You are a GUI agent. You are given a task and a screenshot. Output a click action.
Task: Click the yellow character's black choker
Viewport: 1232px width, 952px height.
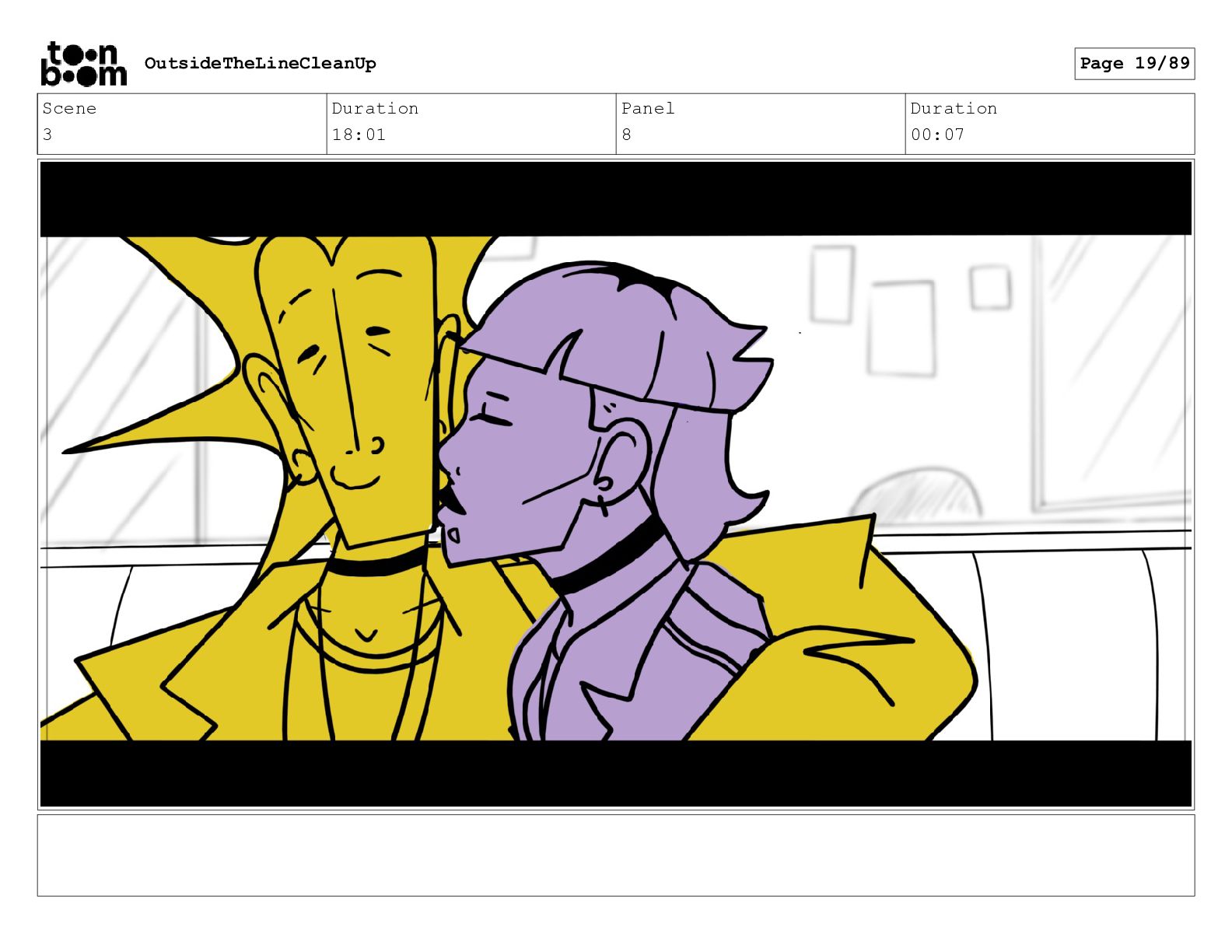tap(377, 564)
